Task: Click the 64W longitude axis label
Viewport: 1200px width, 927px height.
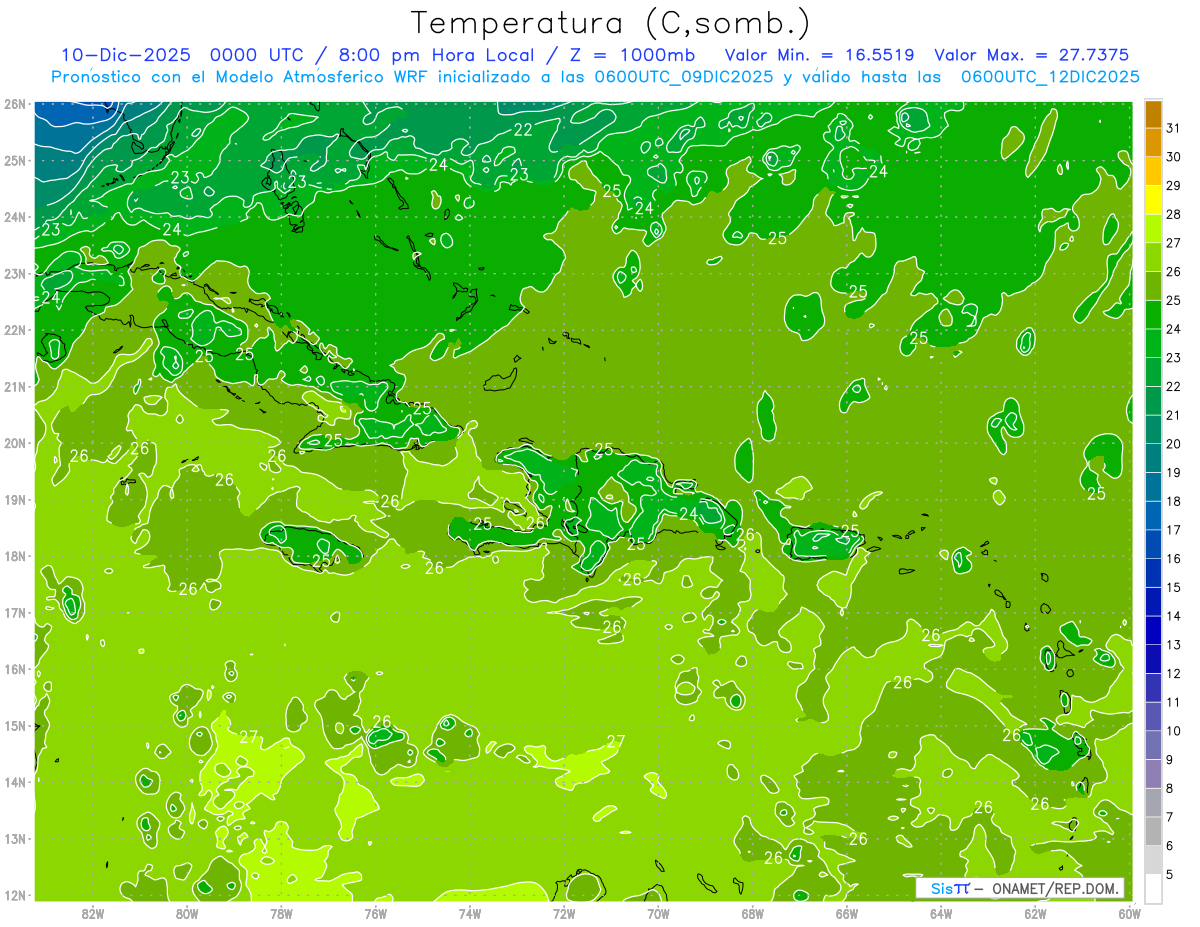Action: click(941, 913)
